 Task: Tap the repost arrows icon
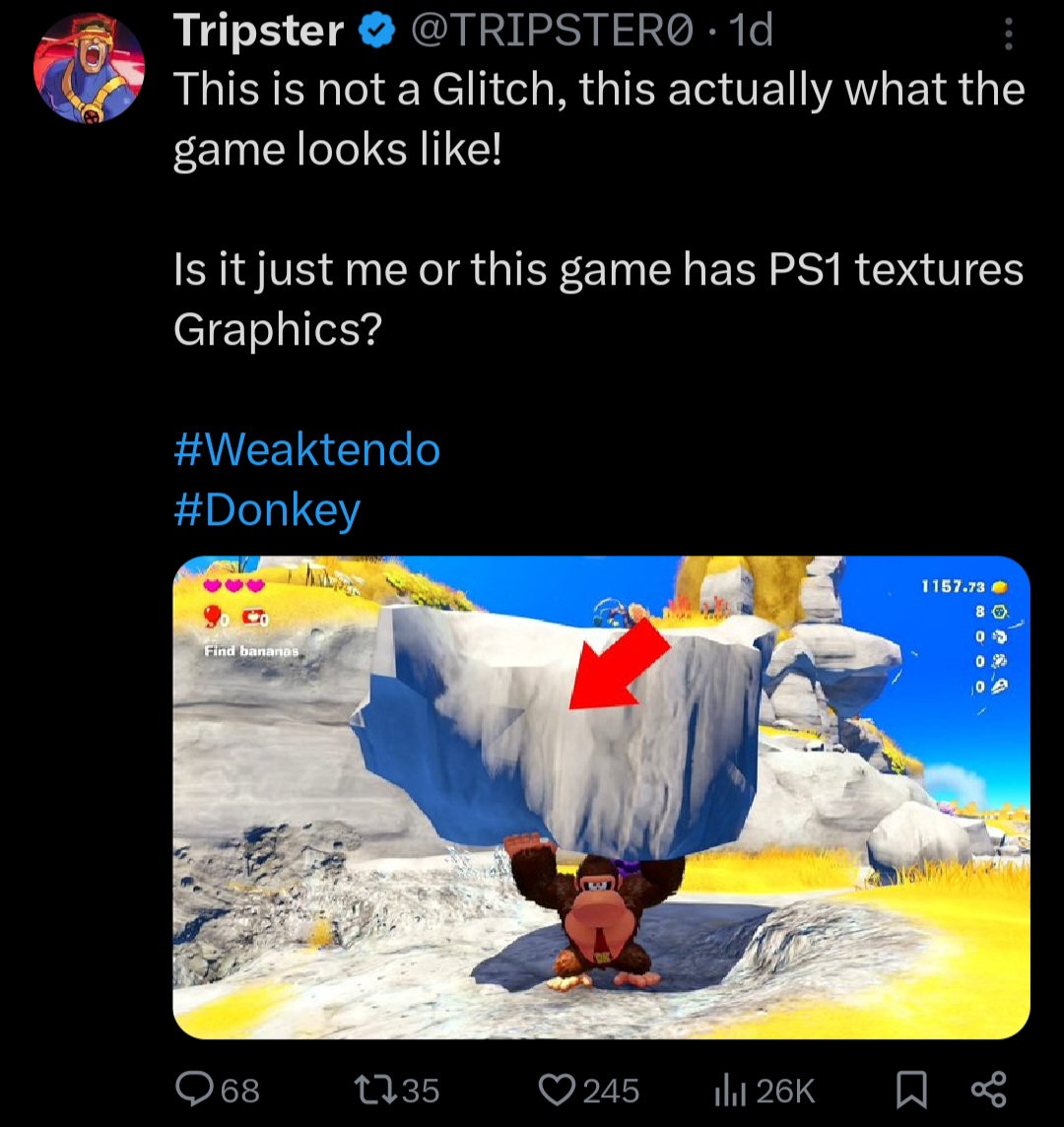pos(376,1089)
